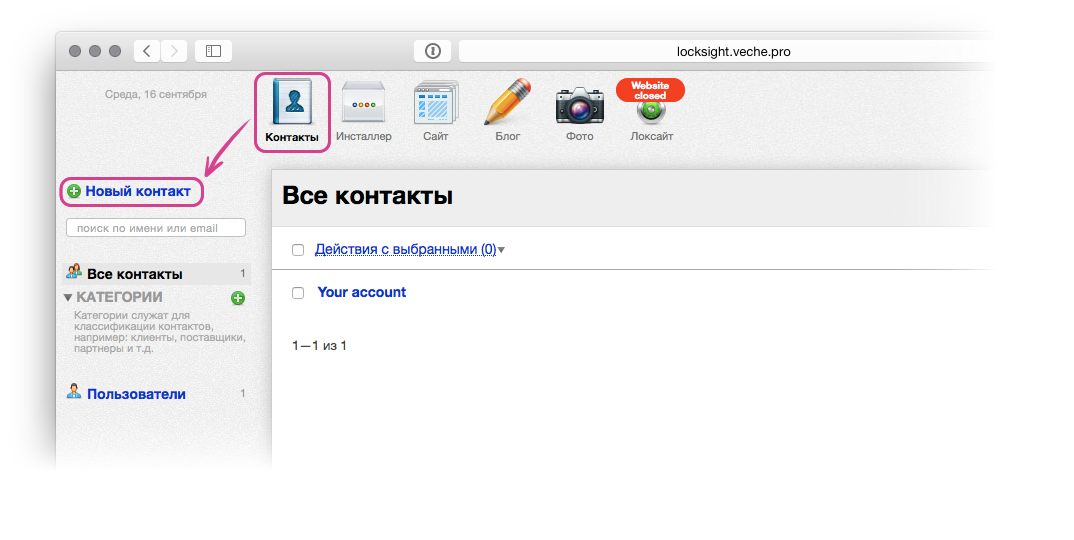Open the Блог pencil icon
1074x540 pixels.
pyautogui.click(x=508, y=101)
